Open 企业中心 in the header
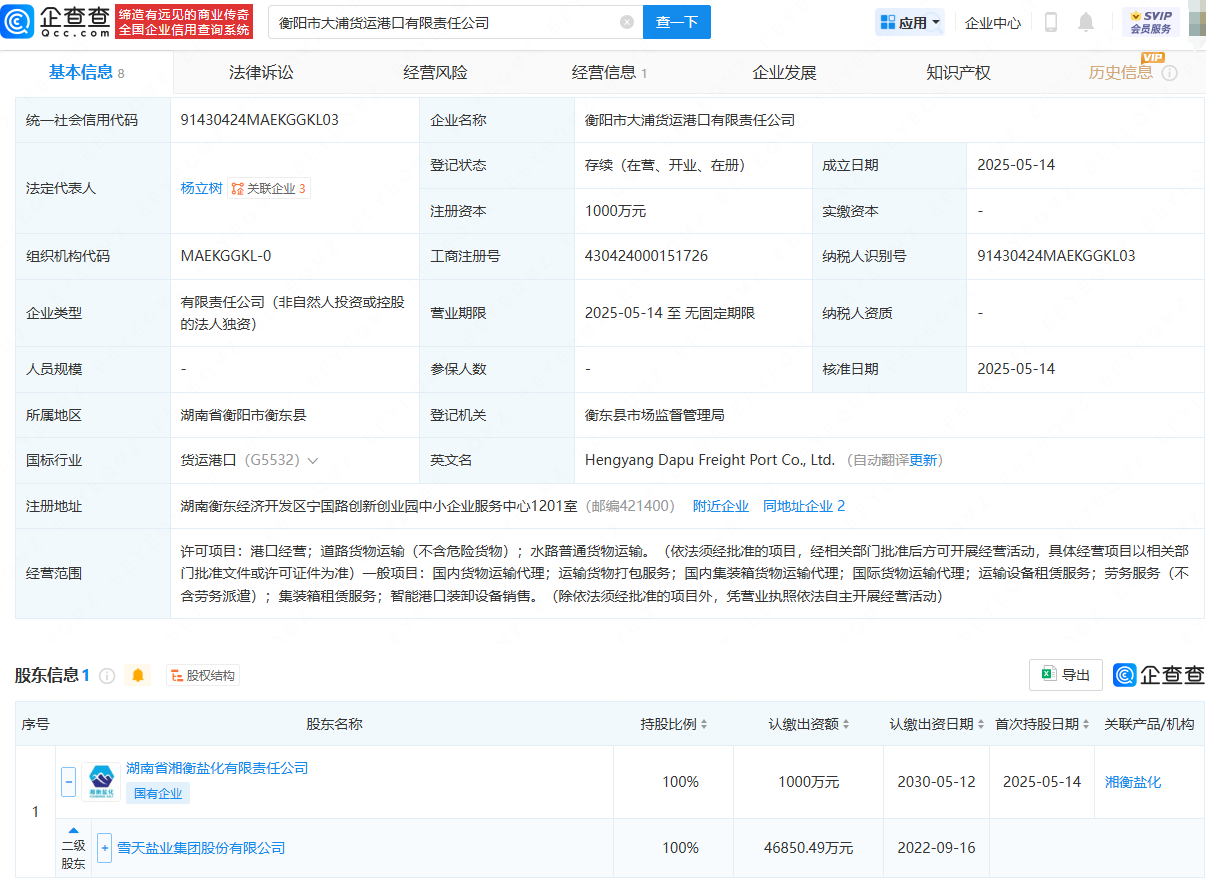This screenshot has height=879, width=1206. click(x=993, y=22)
